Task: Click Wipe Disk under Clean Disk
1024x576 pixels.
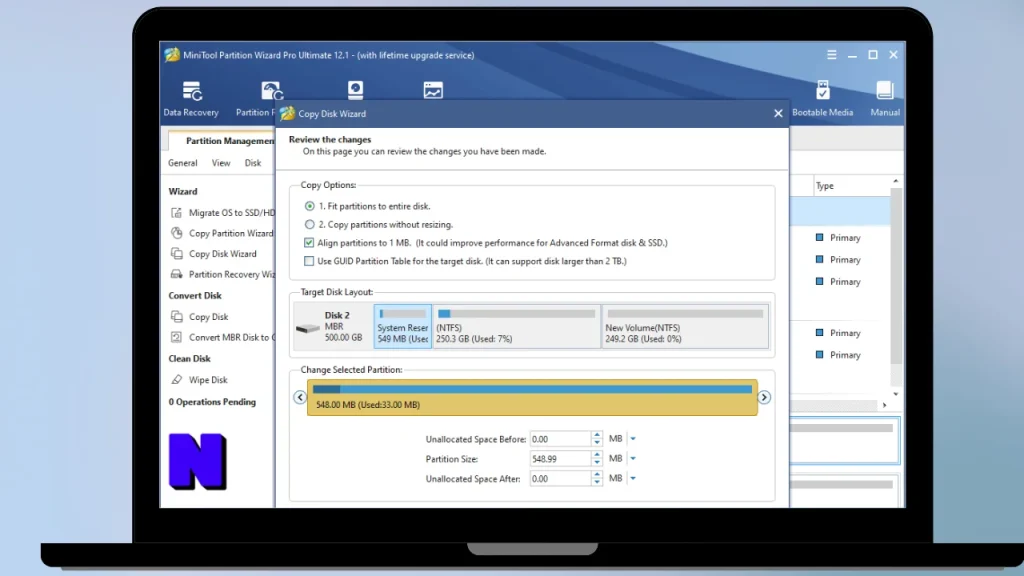Action: pyautogui.click(x=208, y=379)
